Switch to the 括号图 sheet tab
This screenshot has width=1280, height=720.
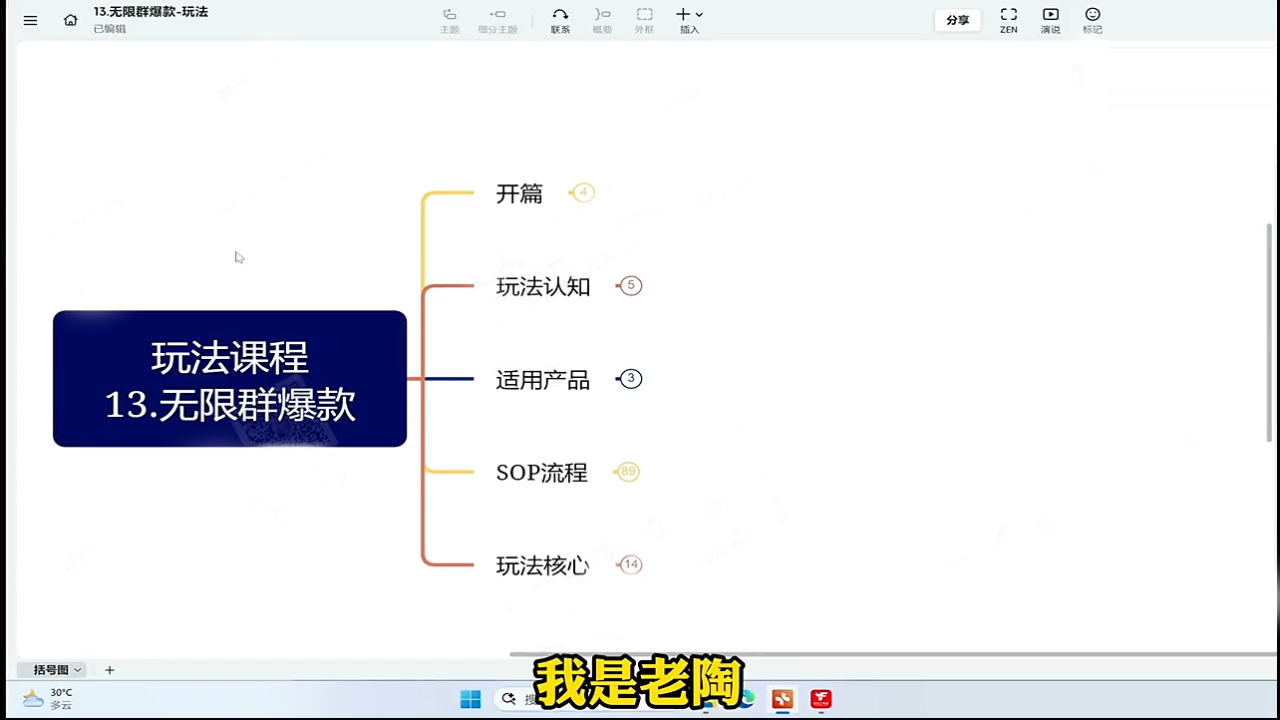(47, 669)
